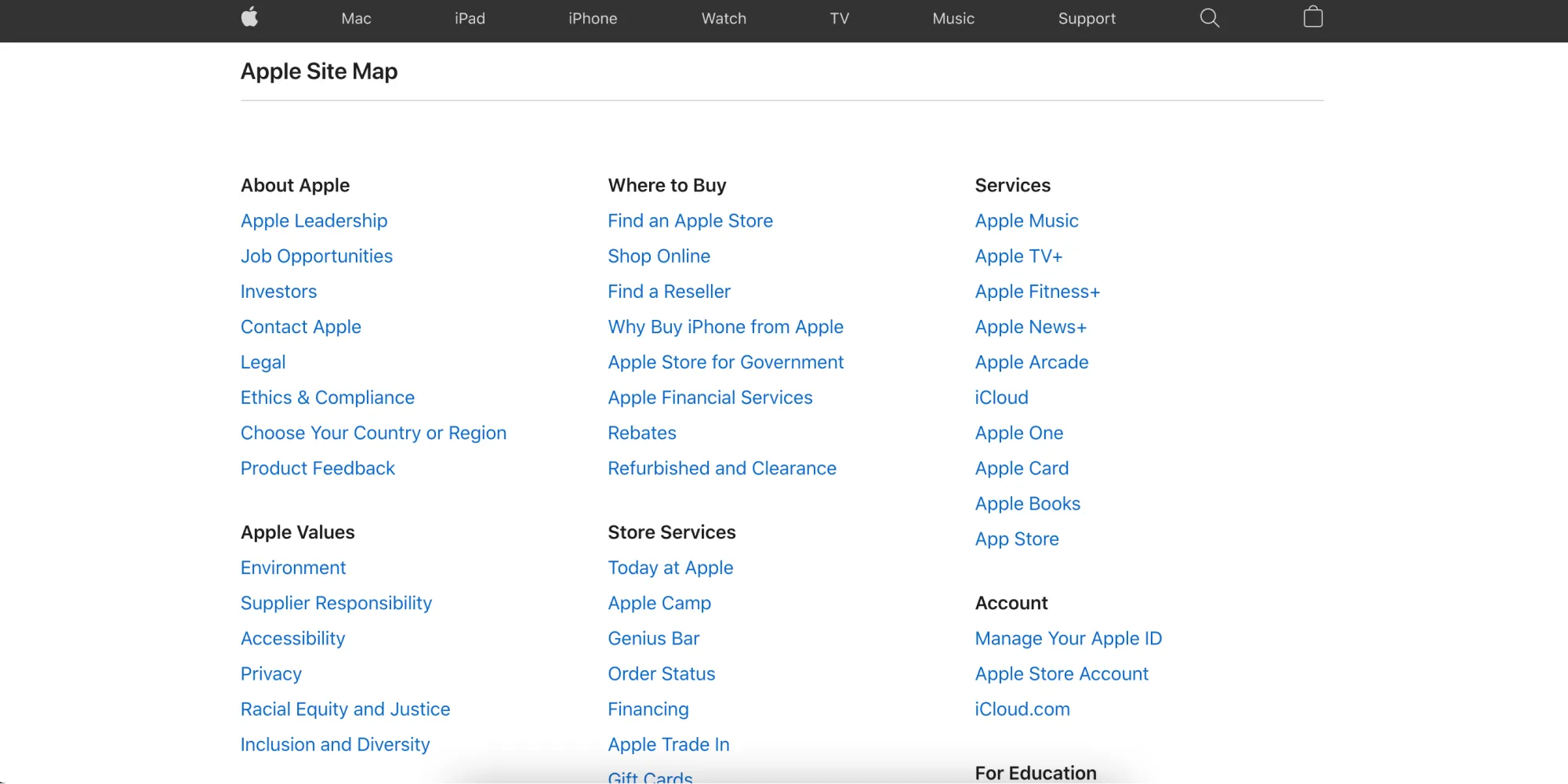Follow the Contact Apple link
This screenshot has width=1568, height=784.
301,327
